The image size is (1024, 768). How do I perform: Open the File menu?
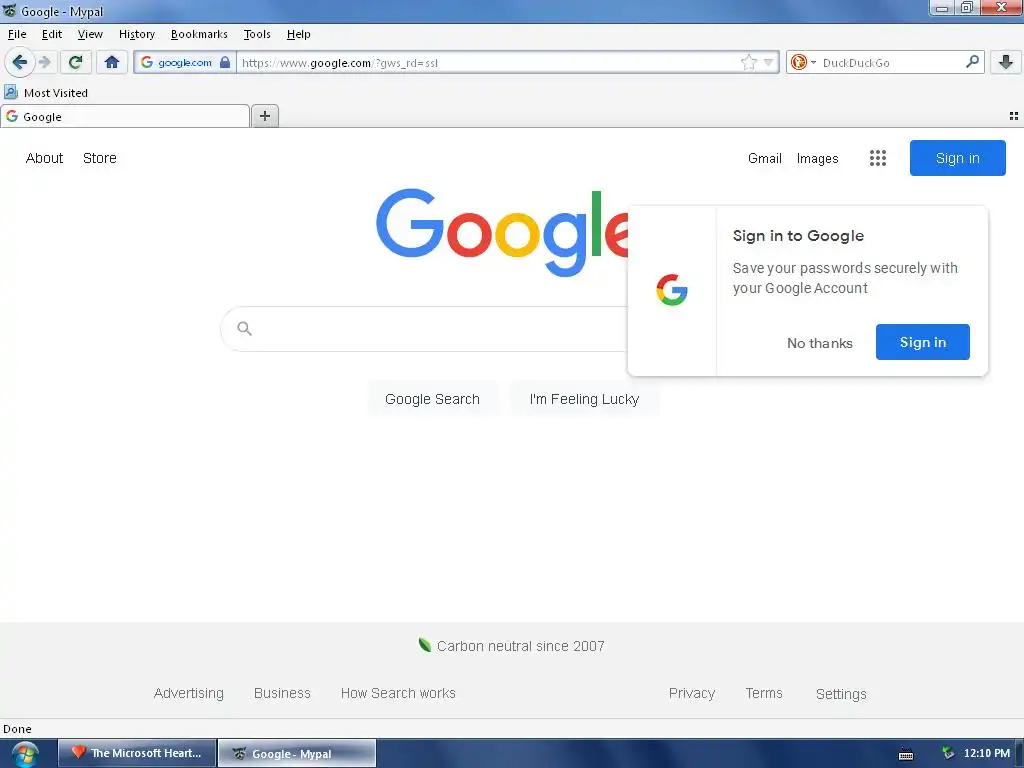coord(17,34)
